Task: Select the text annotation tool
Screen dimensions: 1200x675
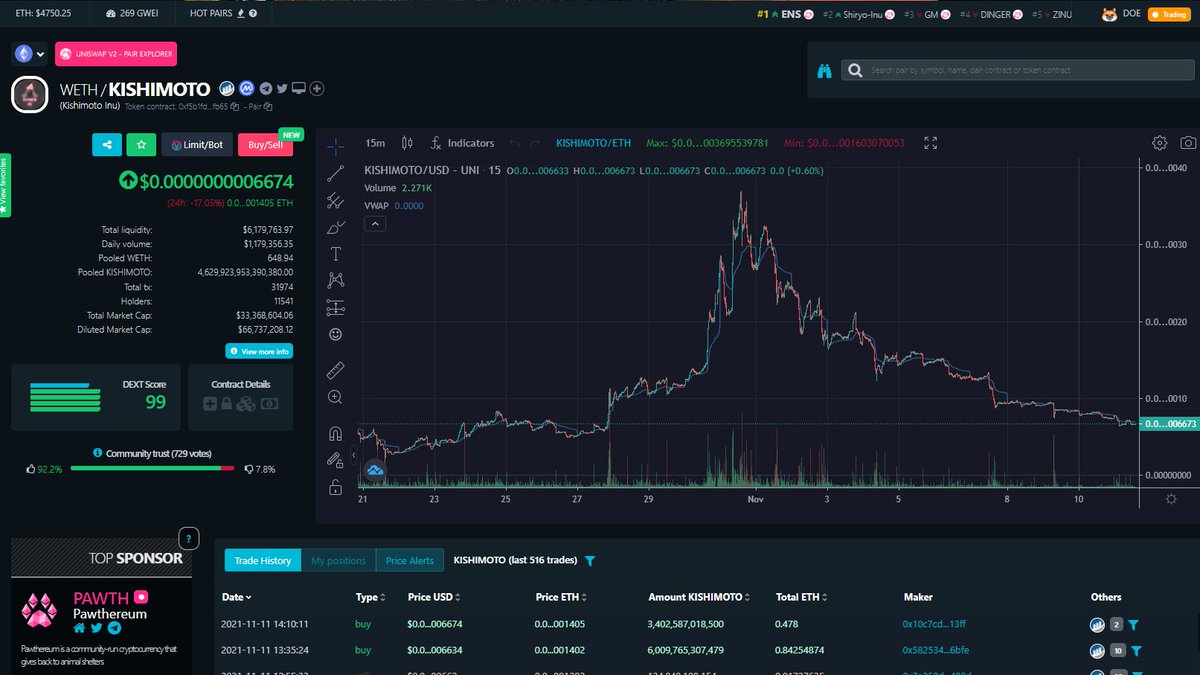Action: tap(336, 254)
